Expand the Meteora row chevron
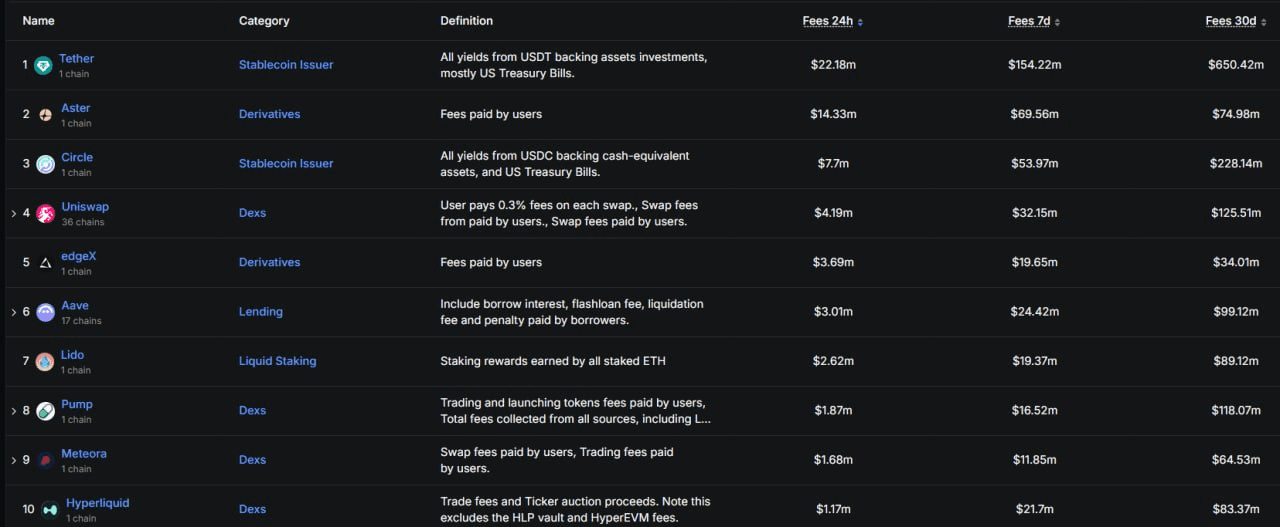The width and height of the screenshot is (1280, 527). 13,460
